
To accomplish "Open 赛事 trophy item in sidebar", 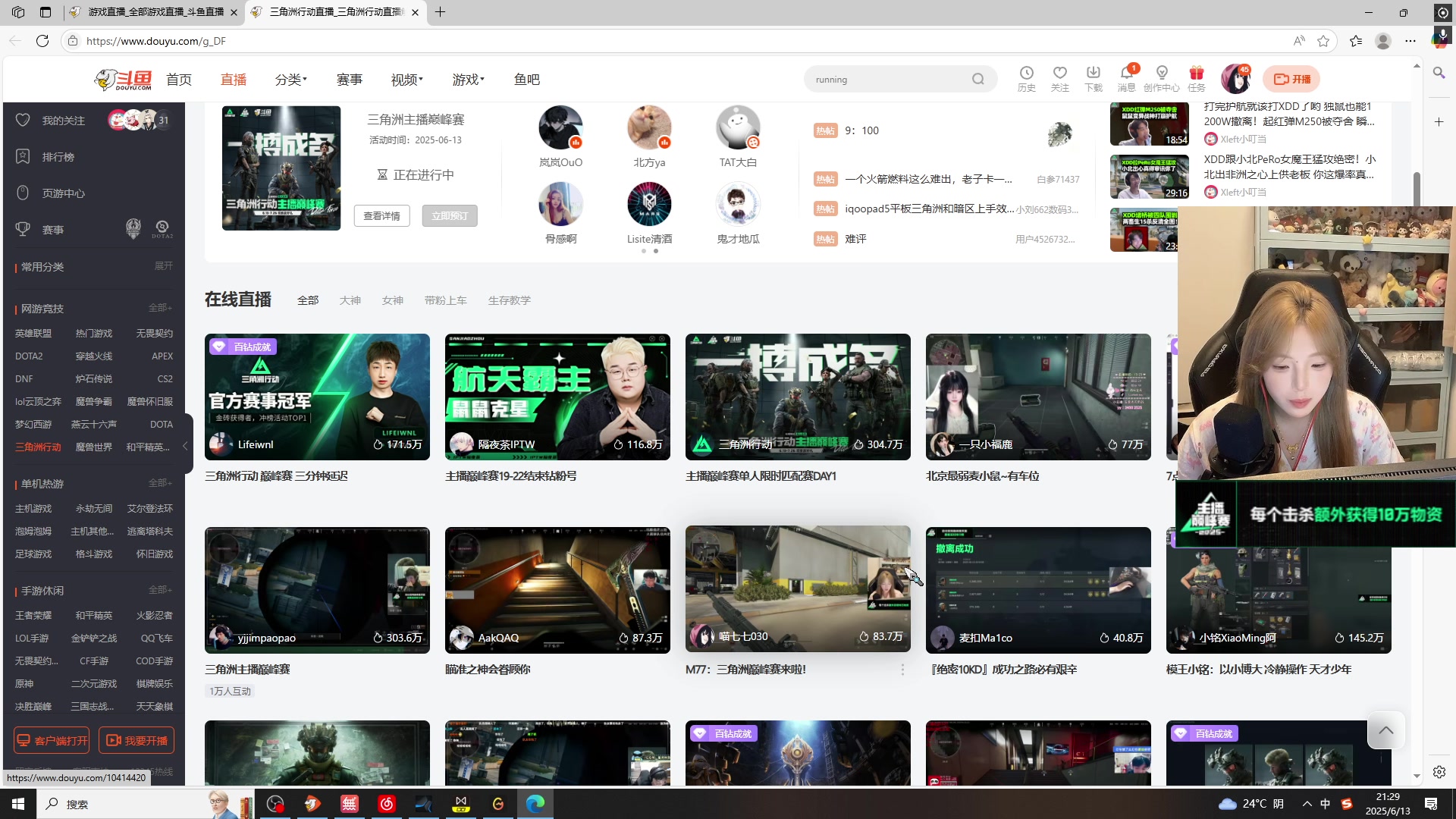I will coord(52,230).
